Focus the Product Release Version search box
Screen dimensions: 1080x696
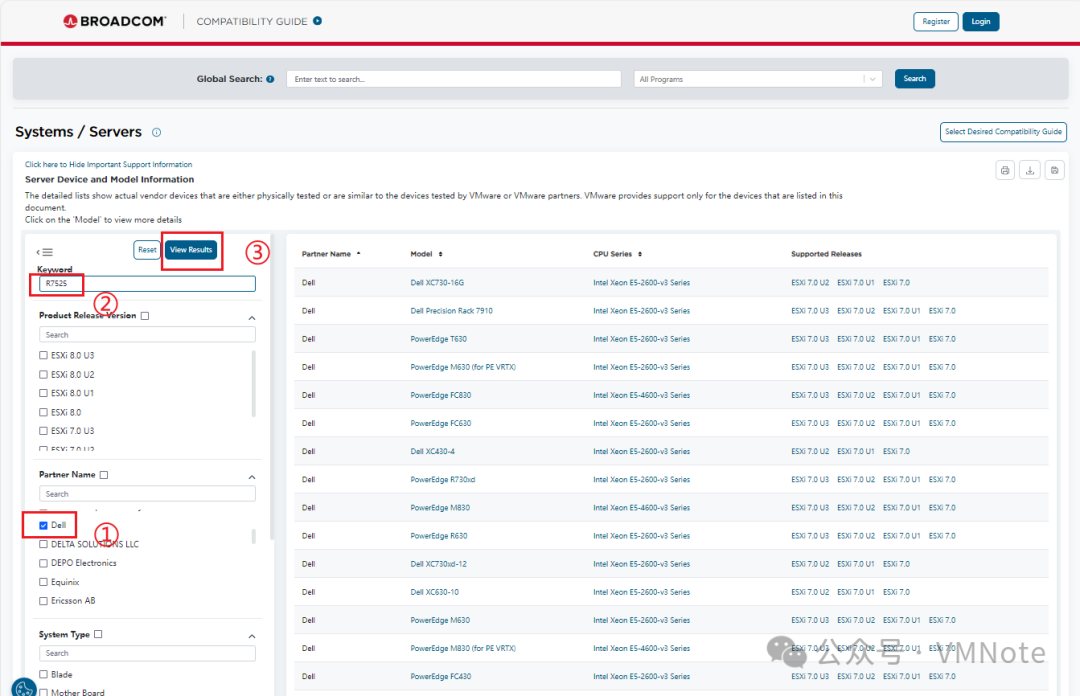[147, 335]
